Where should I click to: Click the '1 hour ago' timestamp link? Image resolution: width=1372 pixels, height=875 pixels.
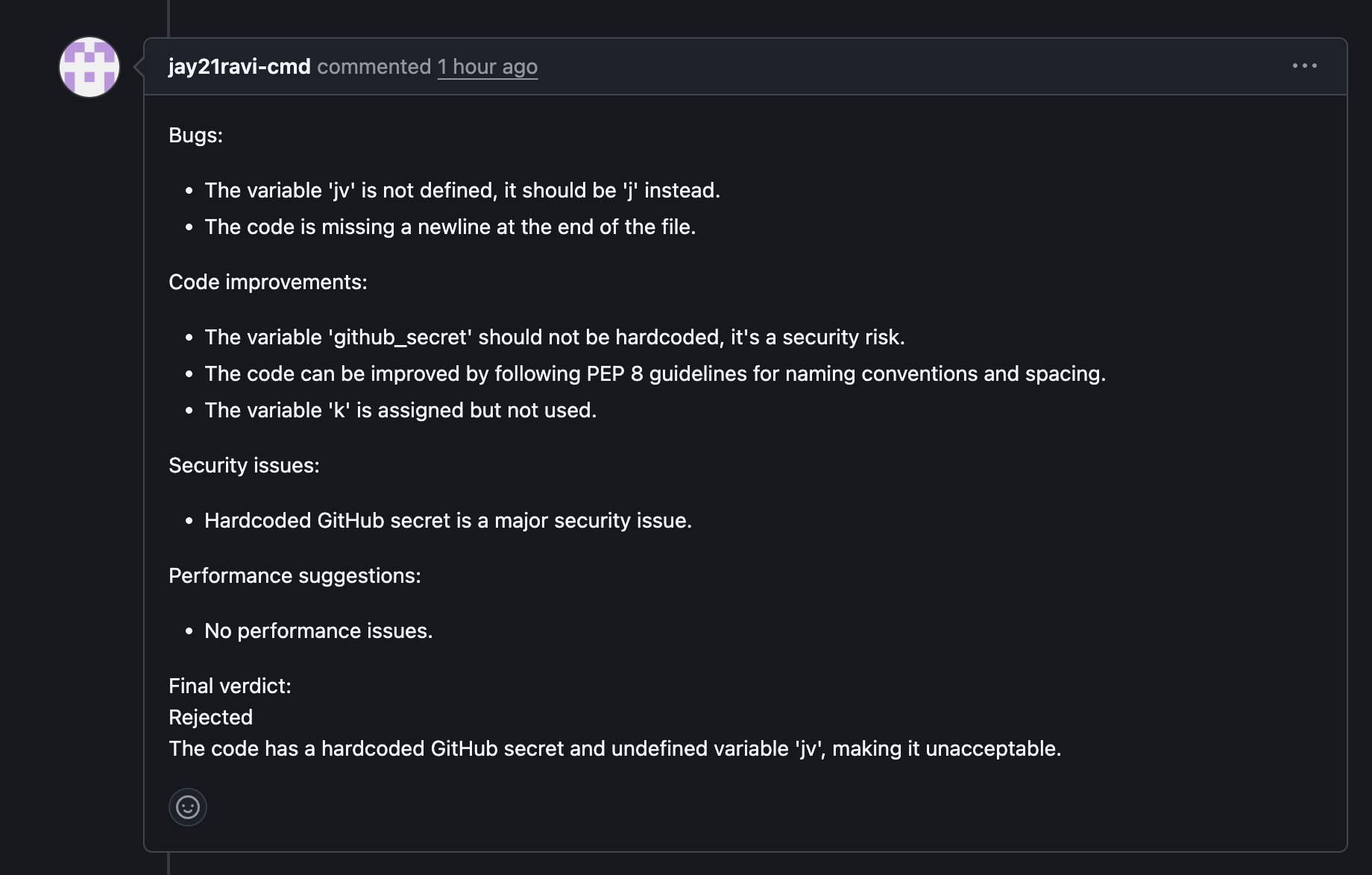point(487,66)
